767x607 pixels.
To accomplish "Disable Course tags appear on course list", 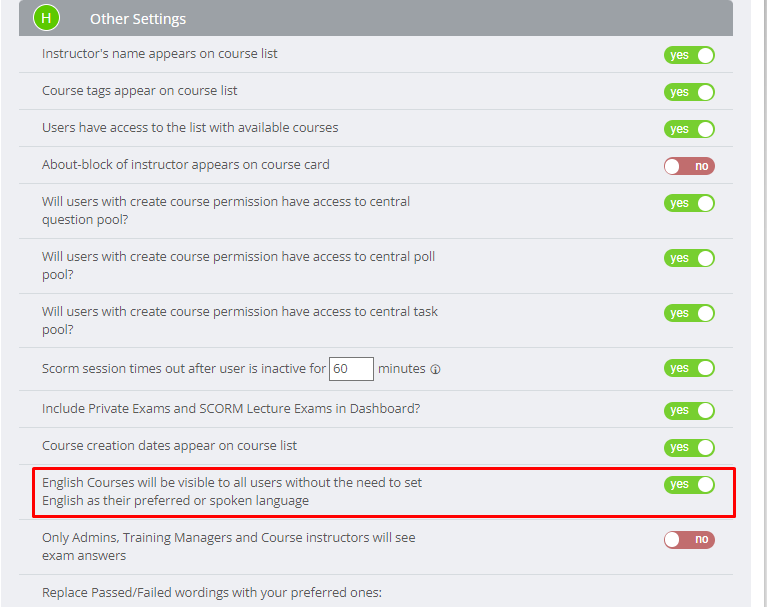I will (x=689, y=92).
